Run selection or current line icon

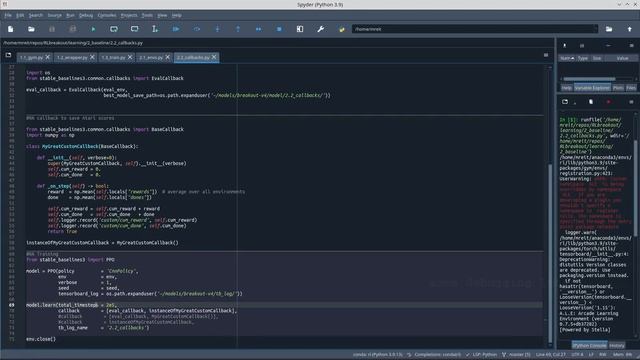155,29
